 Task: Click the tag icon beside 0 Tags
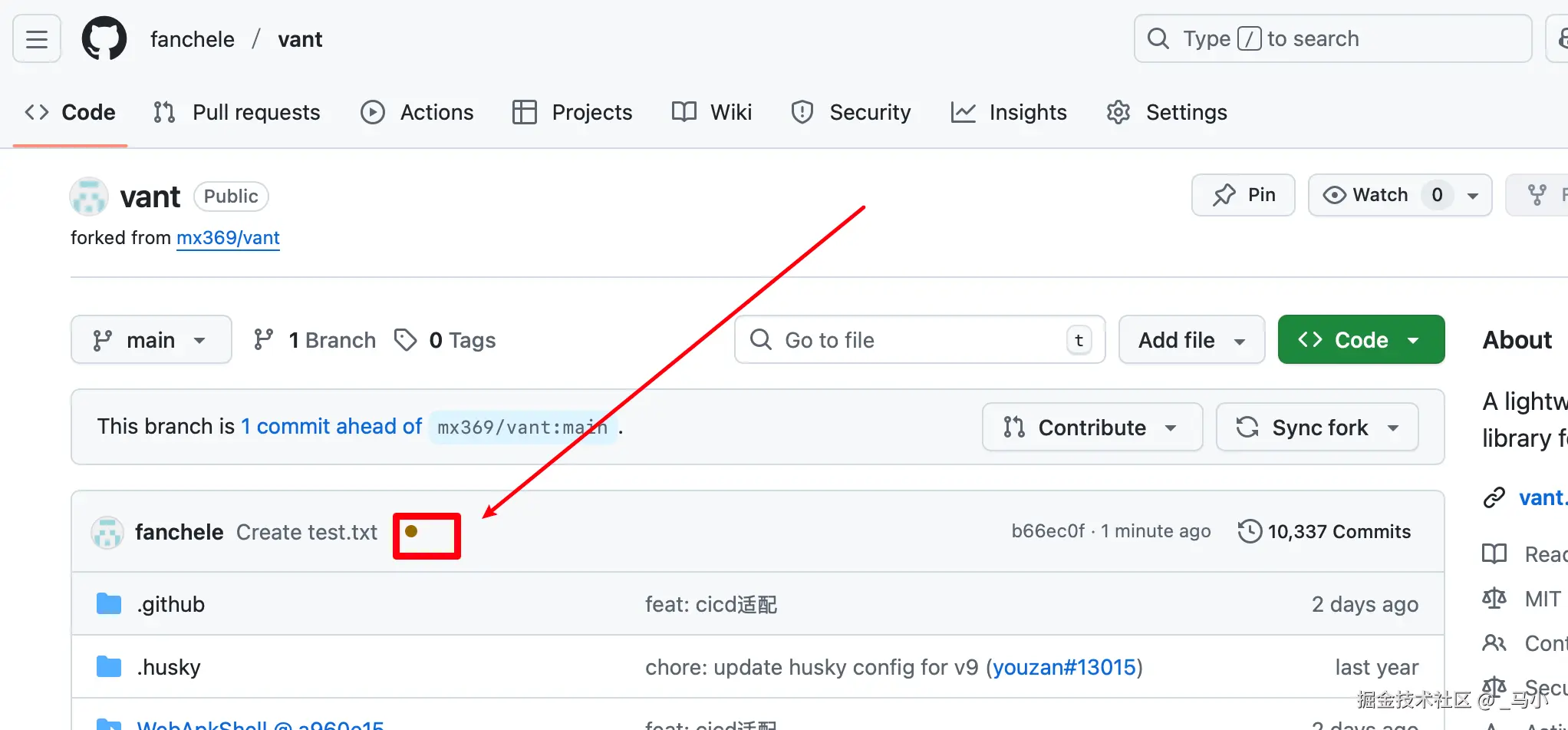[x=406, y=339]
